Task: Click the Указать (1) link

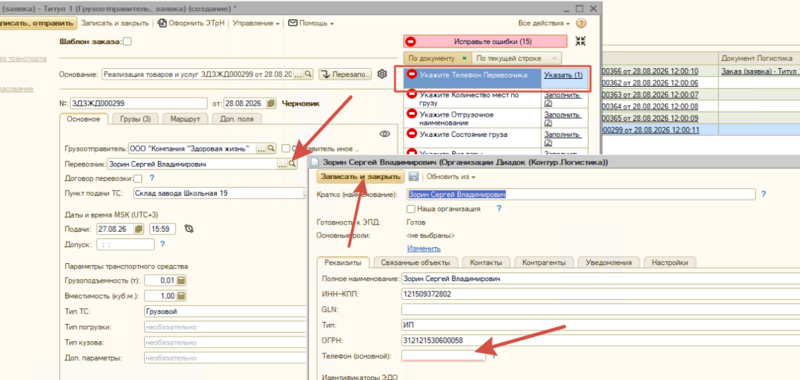Action: (x=563, y=75)
